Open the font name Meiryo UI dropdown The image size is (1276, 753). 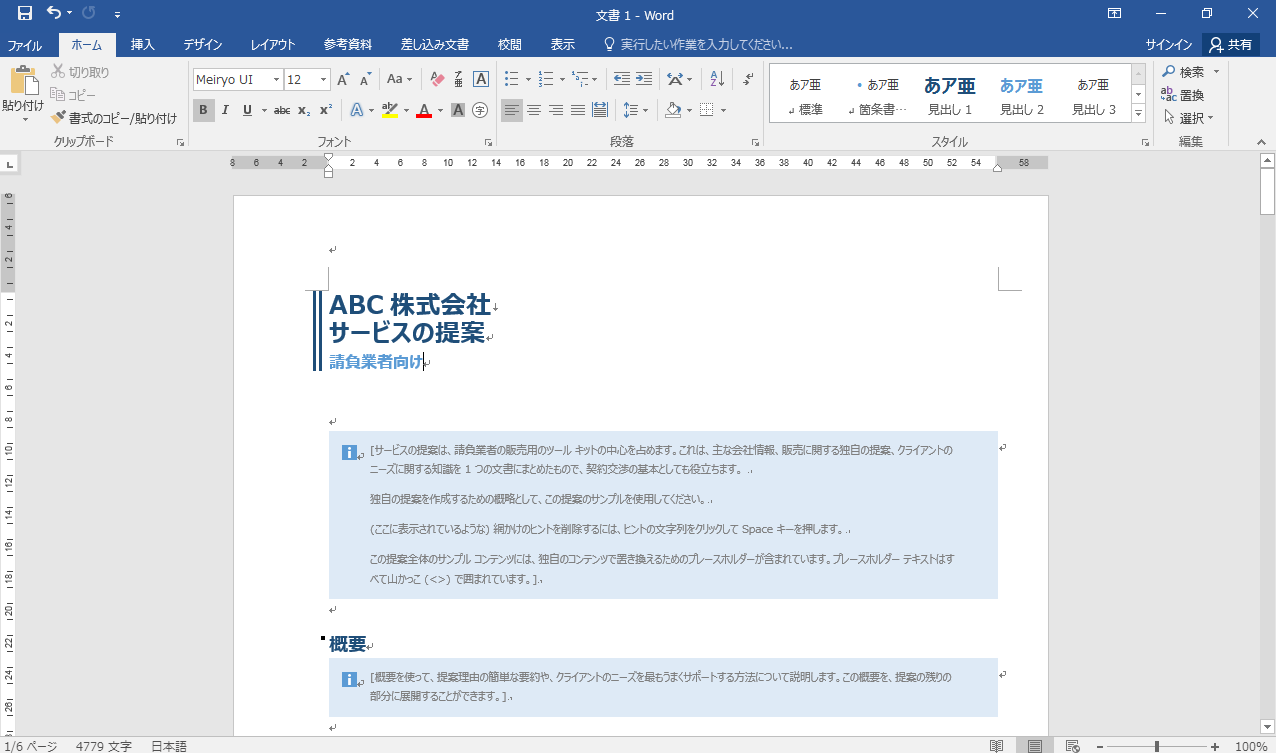click(x=276, y=79)
